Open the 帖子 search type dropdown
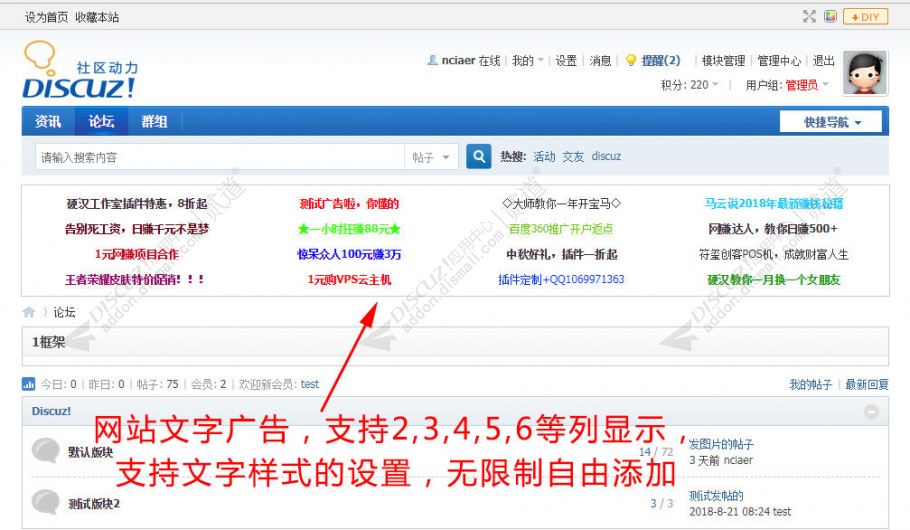This screenshot has height=530, width=910. pyautogui.click(x=431, y=157)
